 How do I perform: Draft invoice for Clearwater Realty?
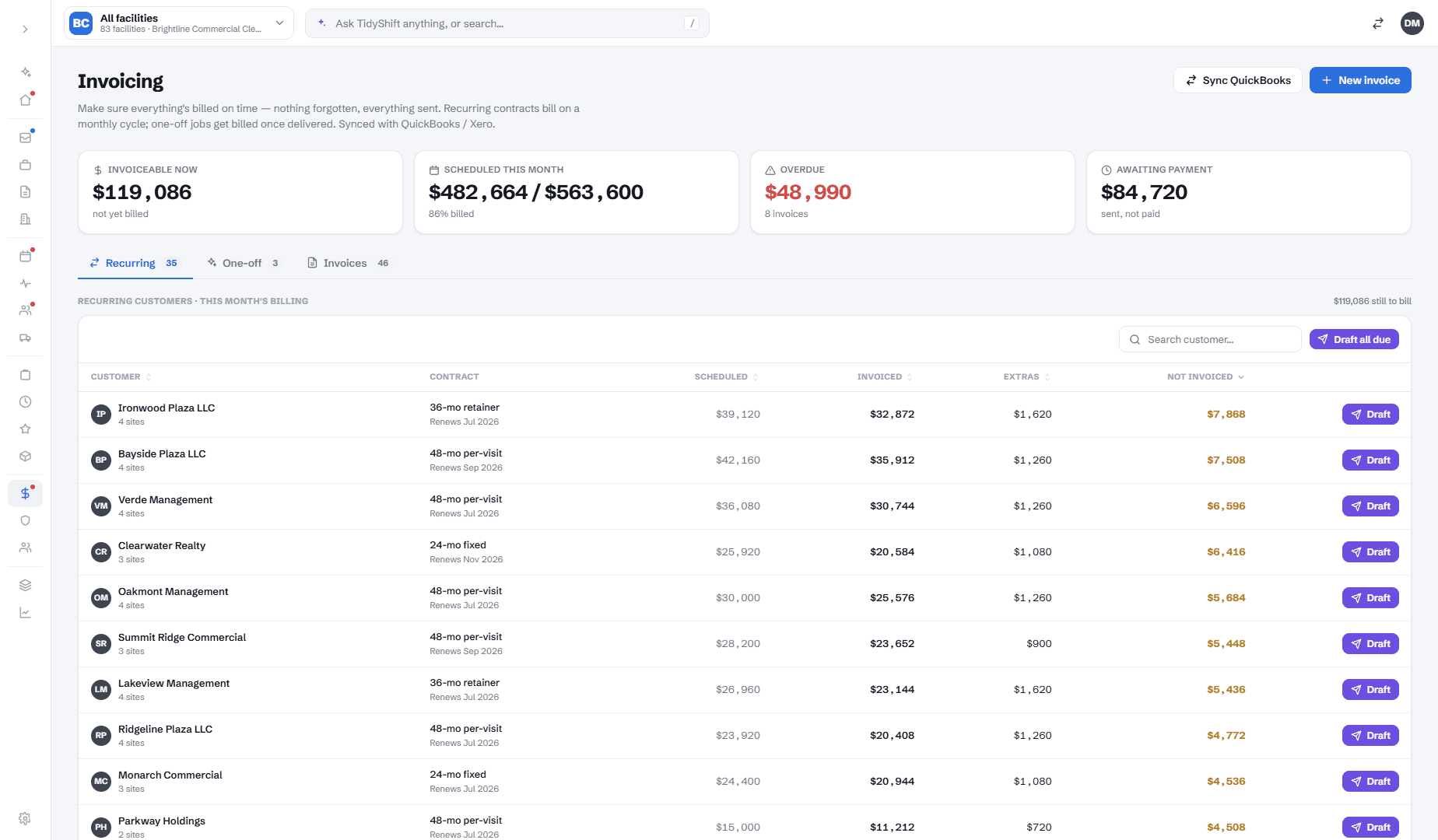(x=1370, y=552)
